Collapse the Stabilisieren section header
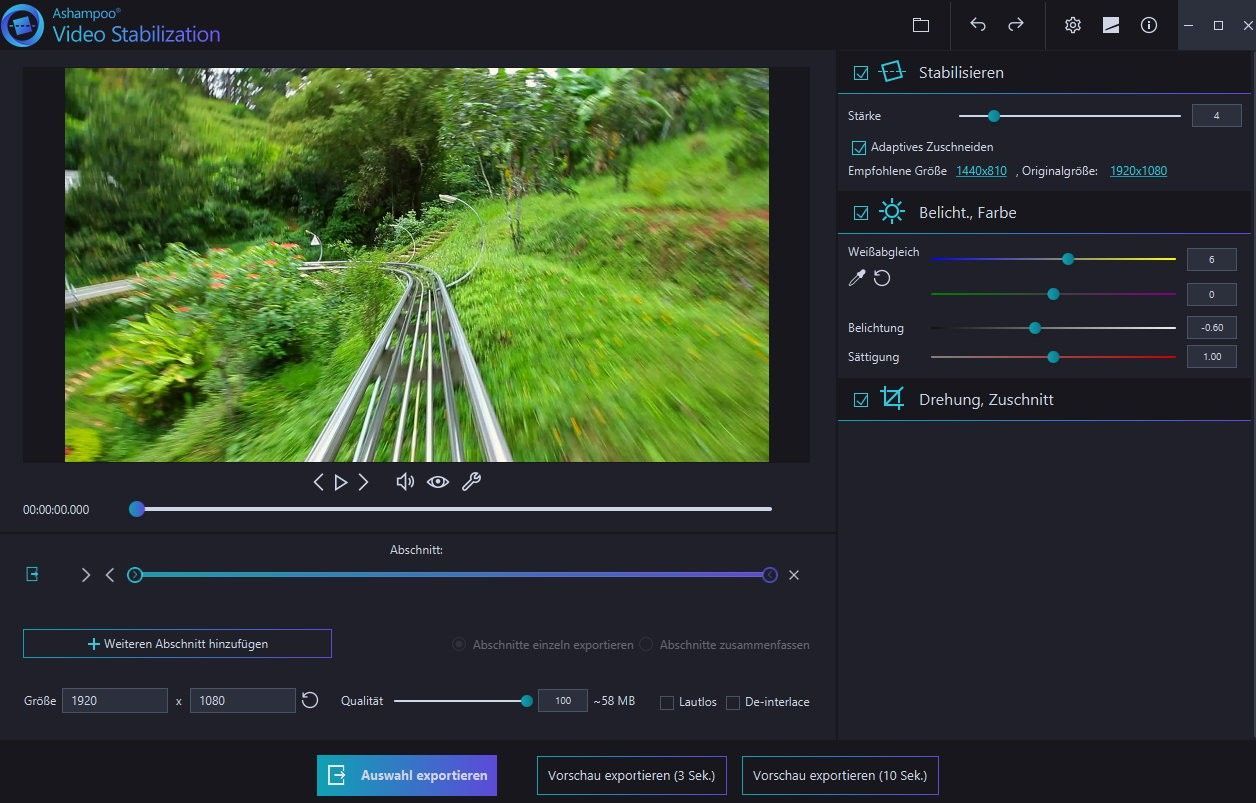The image size is (1256, 803). coord(960,73)
